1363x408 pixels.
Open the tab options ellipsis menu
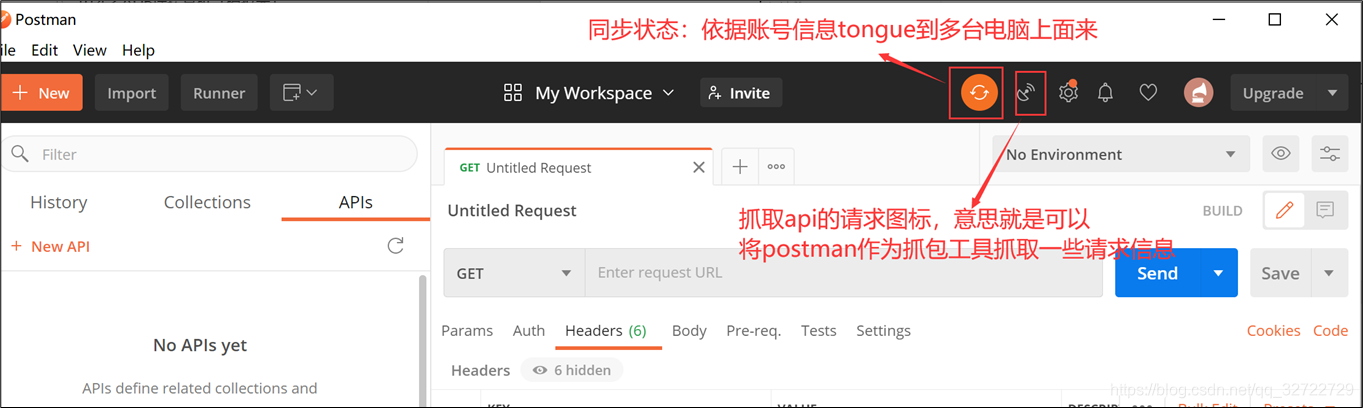pos(776,167)
